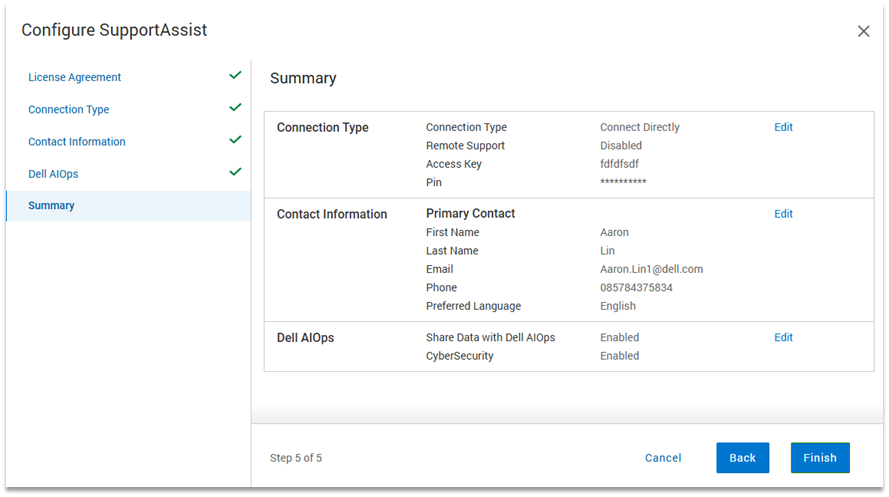Click the 'Configure SupportAssist' dialog title
Screen dimensions: 889x497
(x=114, y=30)
